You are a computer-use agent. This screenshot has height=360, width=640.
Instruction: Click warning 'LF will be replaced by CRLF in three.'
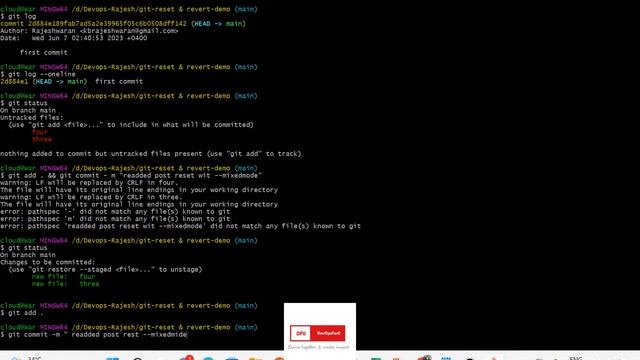(91, 197)
